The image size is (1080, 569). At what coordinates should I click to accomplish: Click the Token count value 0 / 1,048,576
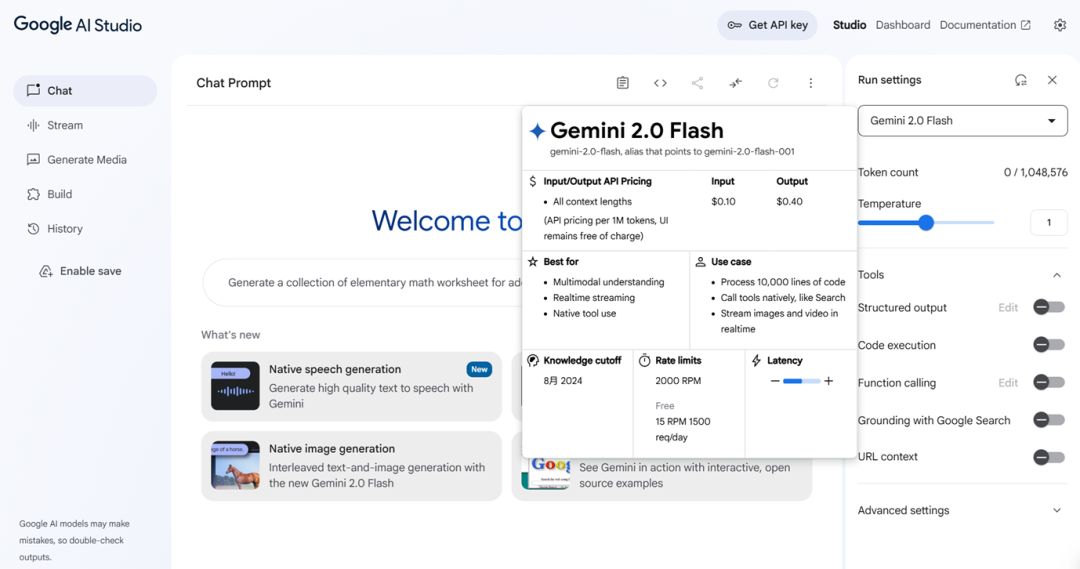point(1035,172)
